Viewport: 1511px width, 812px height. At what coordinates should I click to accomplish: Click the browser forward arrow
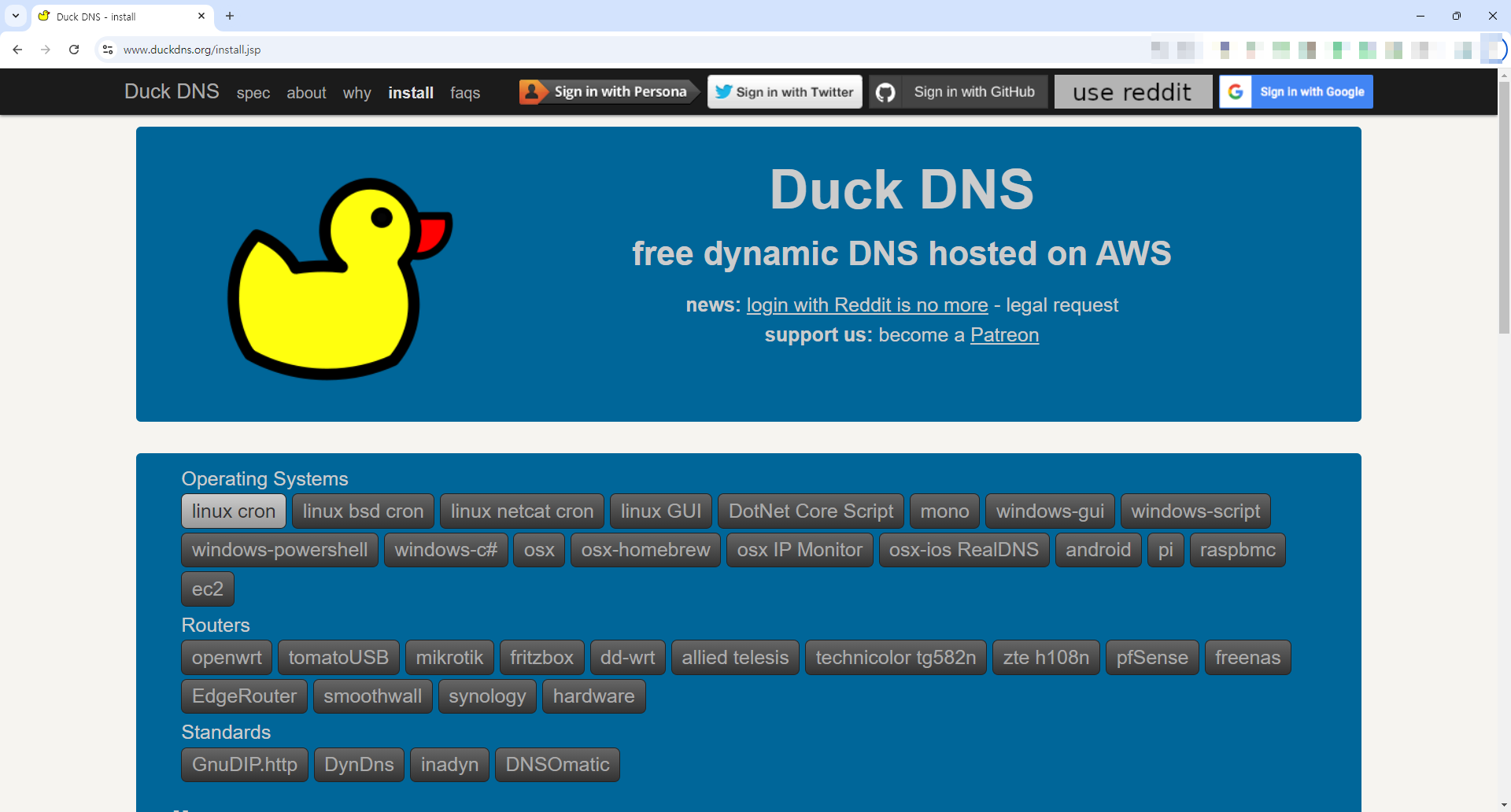coord(46,50)
